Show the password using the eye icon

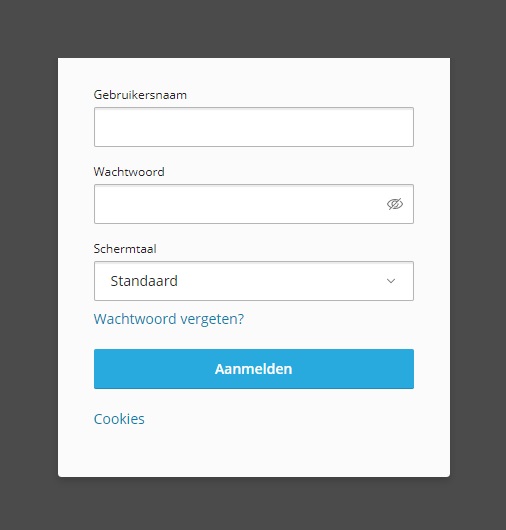click(394, 204)
